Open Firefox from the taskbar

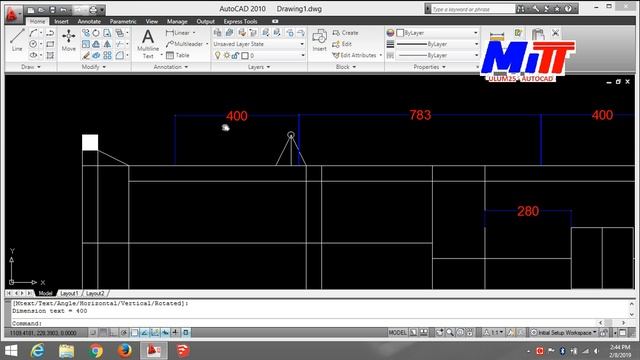pyautogui.click(x=124, y=351)
